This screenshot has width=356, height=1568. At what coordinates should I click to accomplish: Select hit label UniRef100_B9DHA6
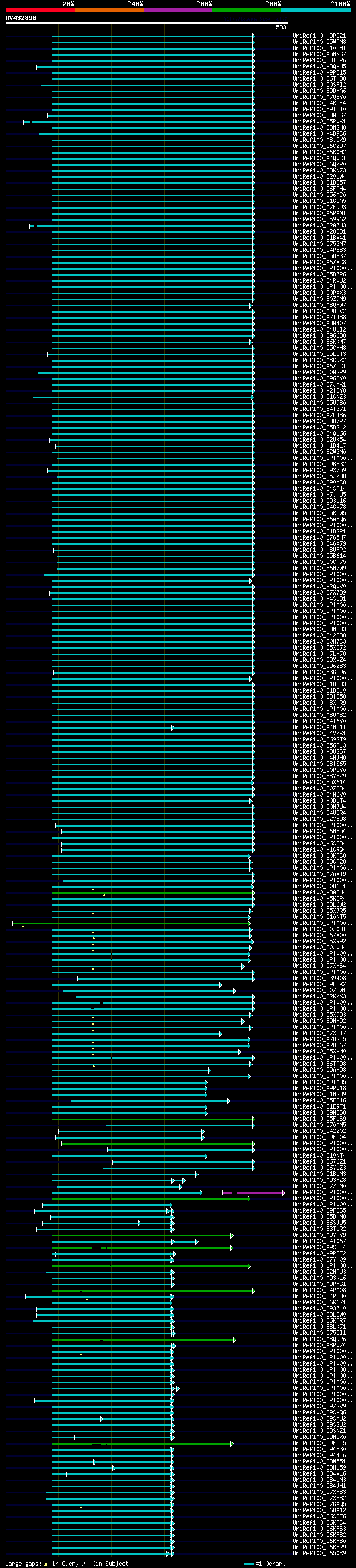[x=319, y=91]
